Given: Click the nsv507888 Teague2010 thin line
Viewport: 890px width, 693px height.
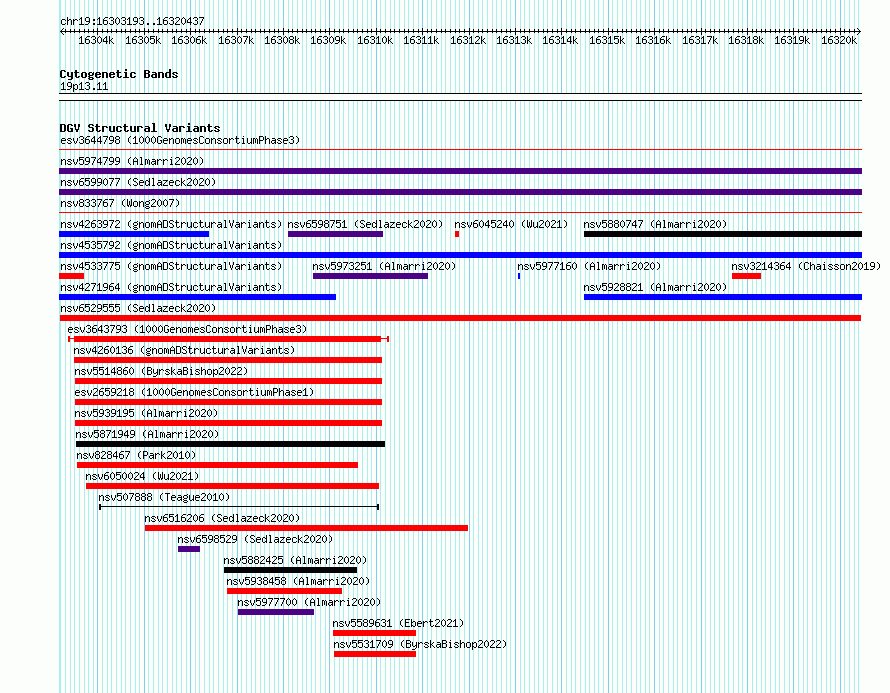Looking at the screenshot, I should point(239,507).
